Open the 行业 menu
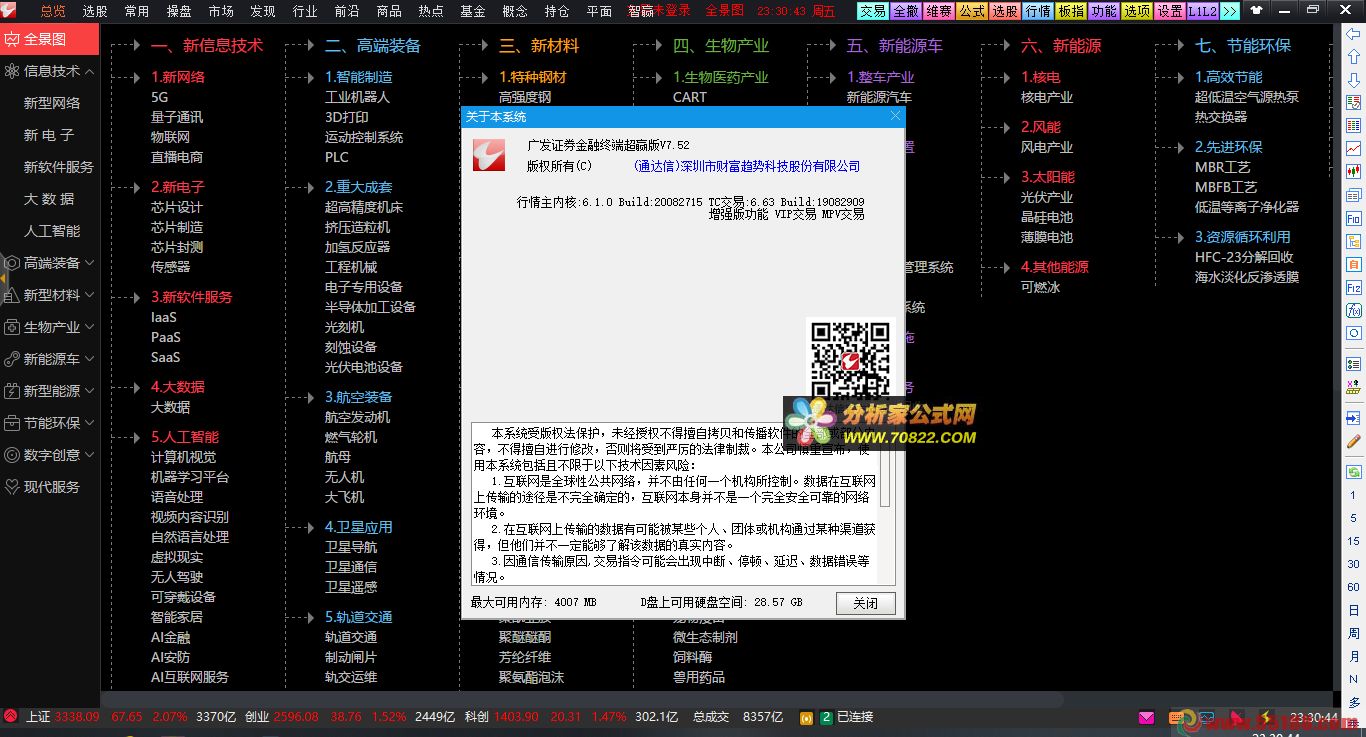The width and height of the screenshot is (1366, 737). coord(305,11)
